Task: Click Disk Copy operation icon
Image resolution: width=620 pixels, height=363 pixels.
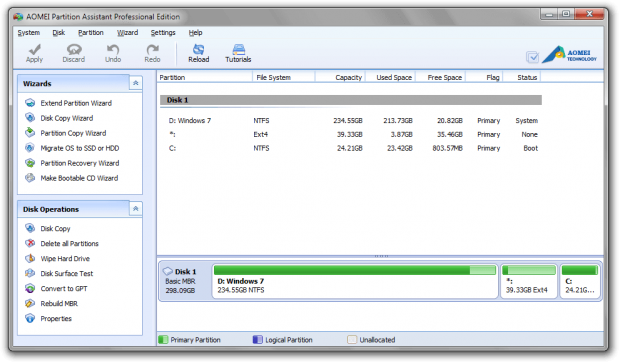Action: 30,228
